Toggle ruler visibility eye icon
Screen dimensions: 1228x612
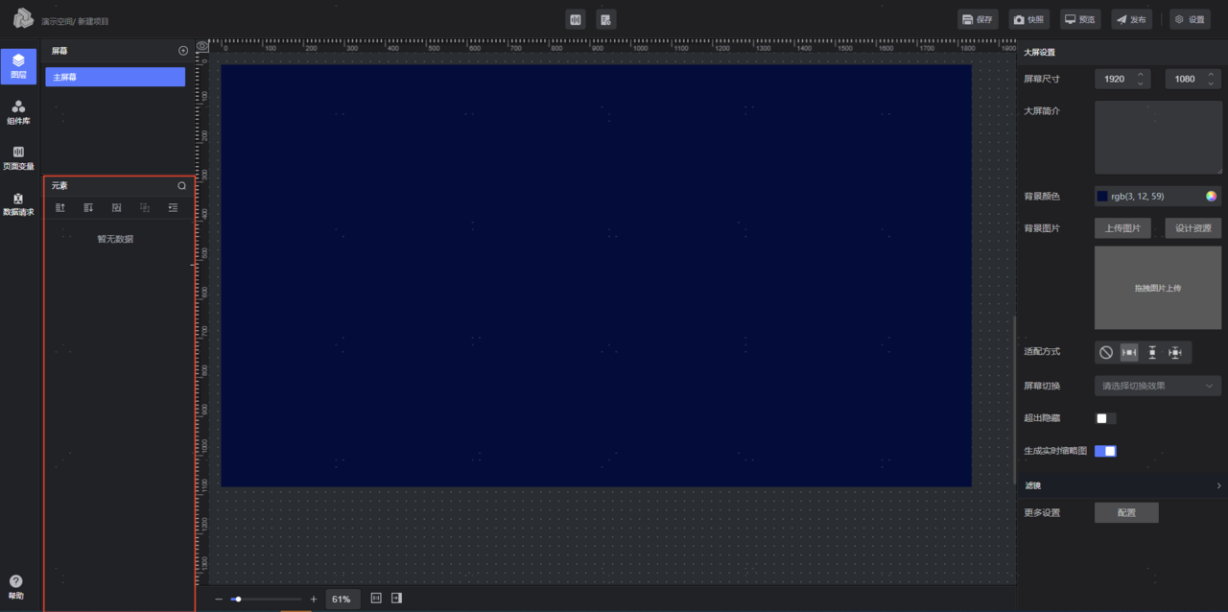coord(202,46)
